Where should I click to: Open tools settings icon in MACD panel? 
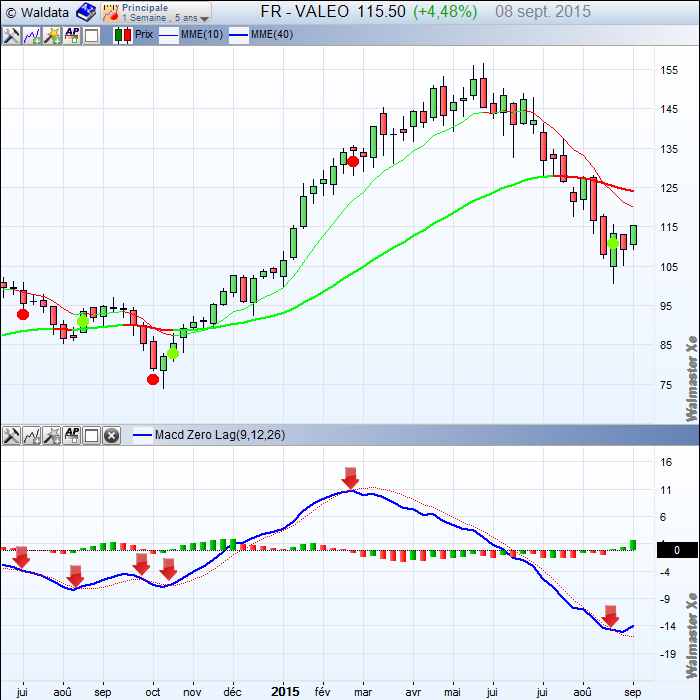click(x=11, y=435)
